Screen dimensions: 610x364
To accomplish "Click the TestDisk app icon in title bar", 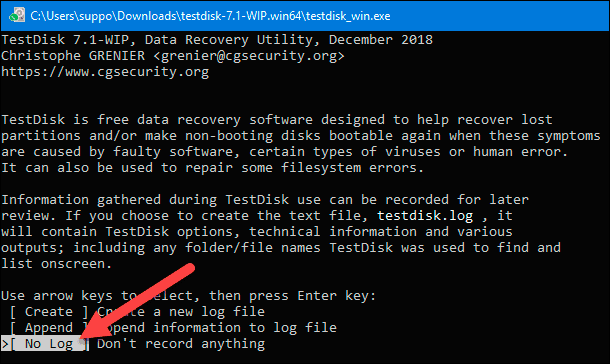I will (x=17, y=16).
